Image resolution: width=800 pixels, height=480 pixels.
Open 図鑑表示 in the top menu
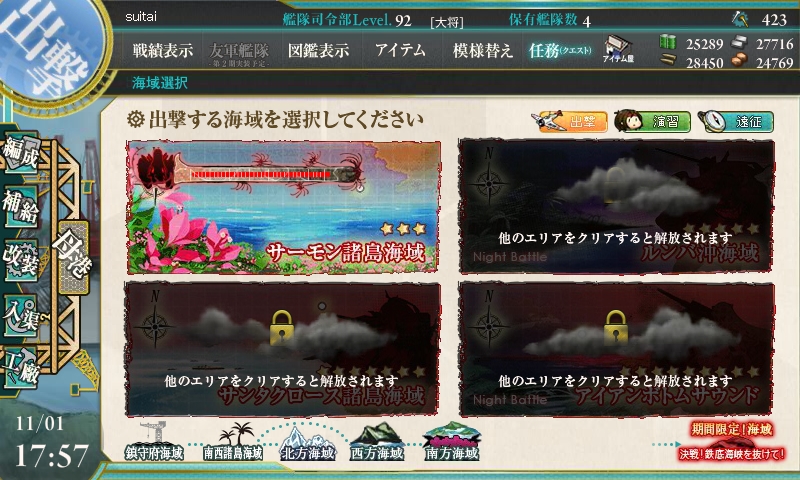point(319,50)
